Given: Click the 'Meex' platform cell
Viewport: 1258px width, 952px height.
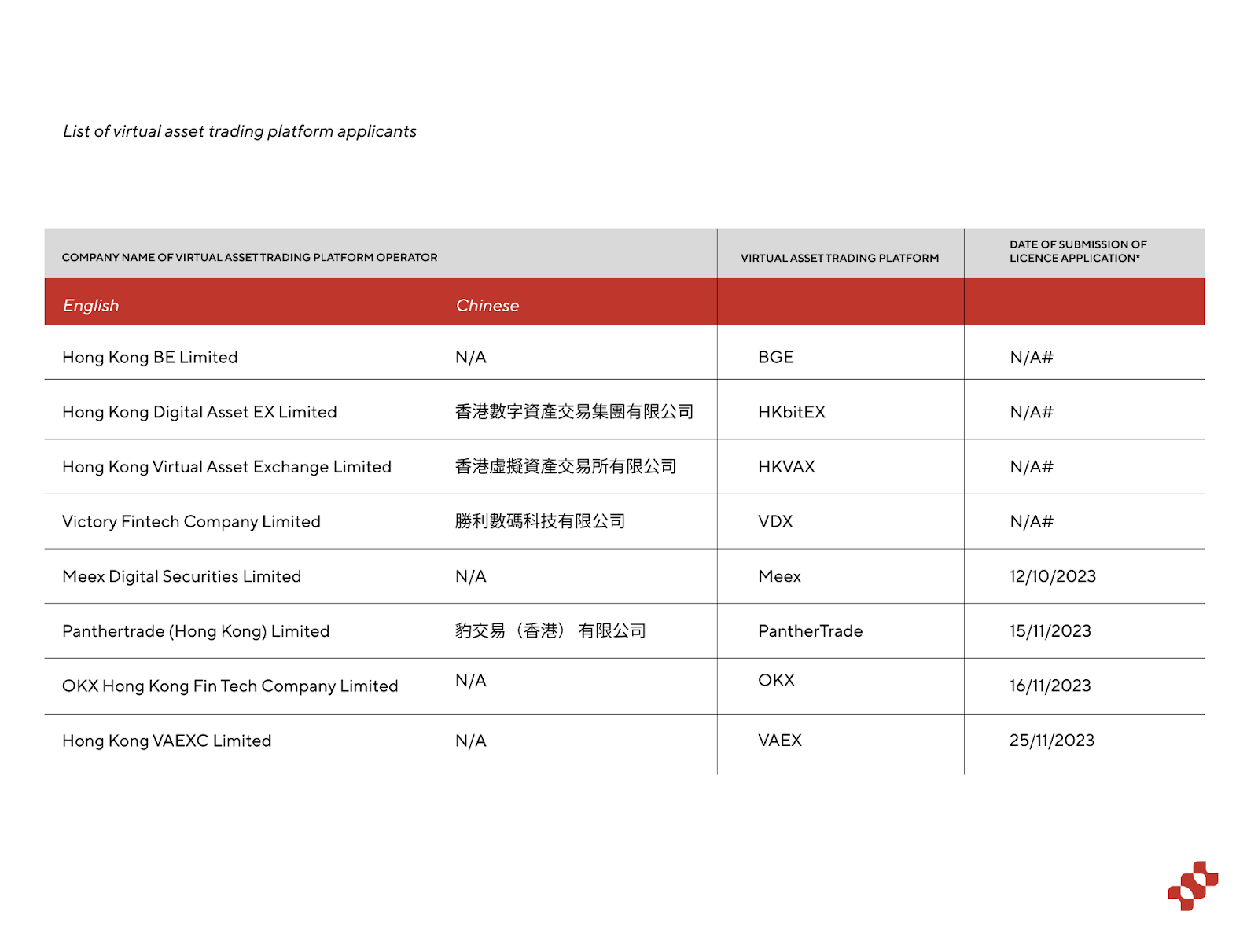Looking at the screenshot, I should [x=779, y=576].
